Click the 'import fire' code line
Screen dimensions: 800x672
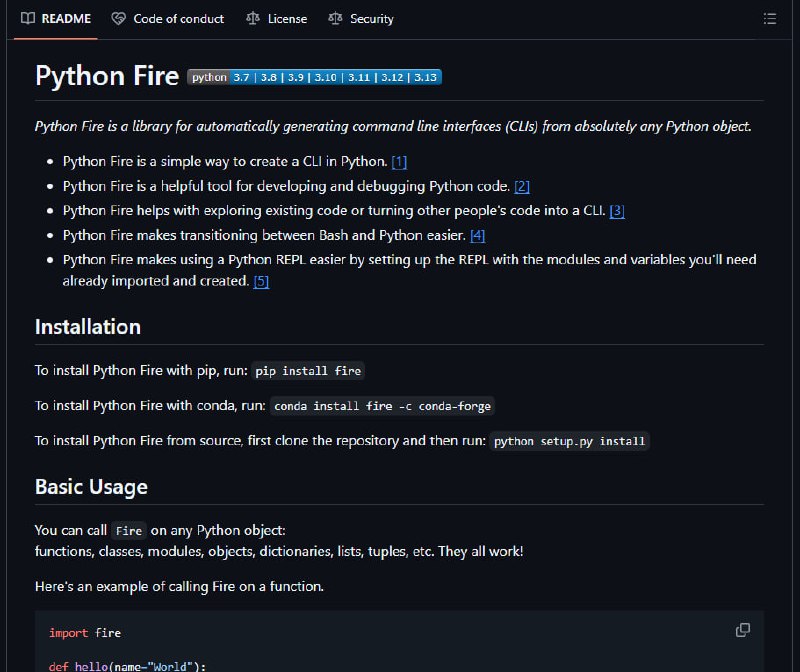(85, 633)
